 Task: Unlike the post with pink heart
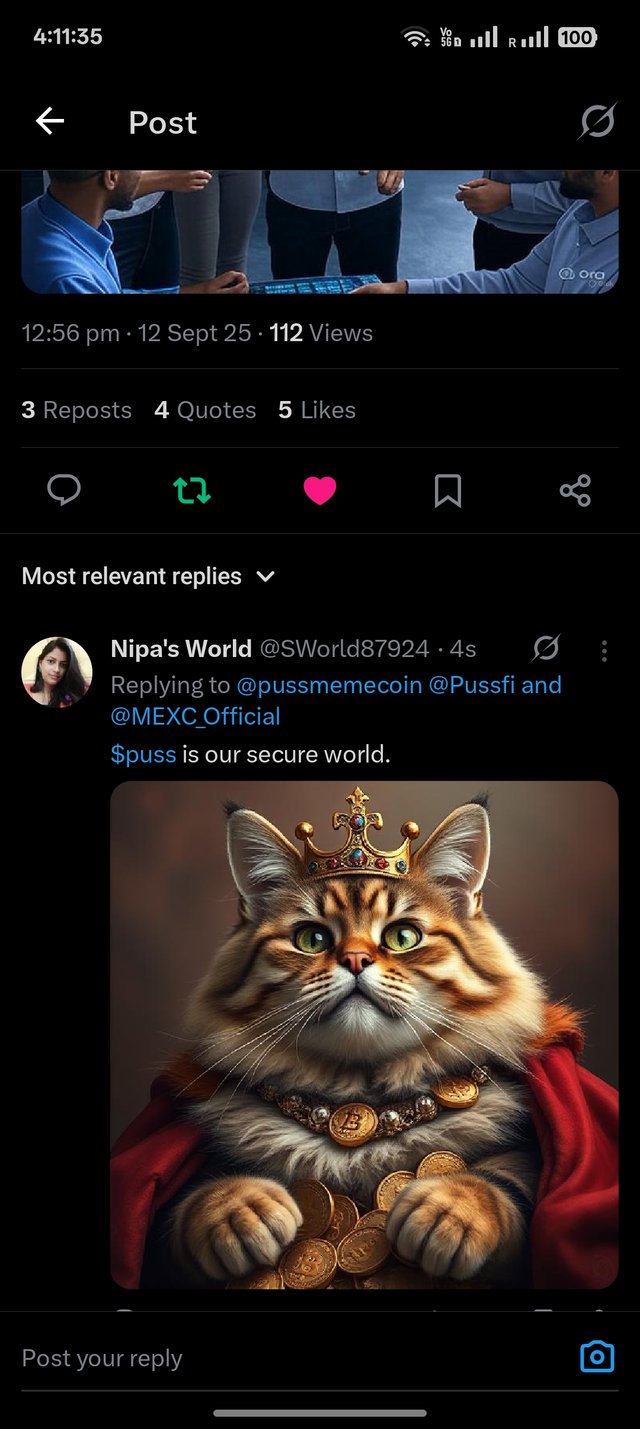point(320,490)
